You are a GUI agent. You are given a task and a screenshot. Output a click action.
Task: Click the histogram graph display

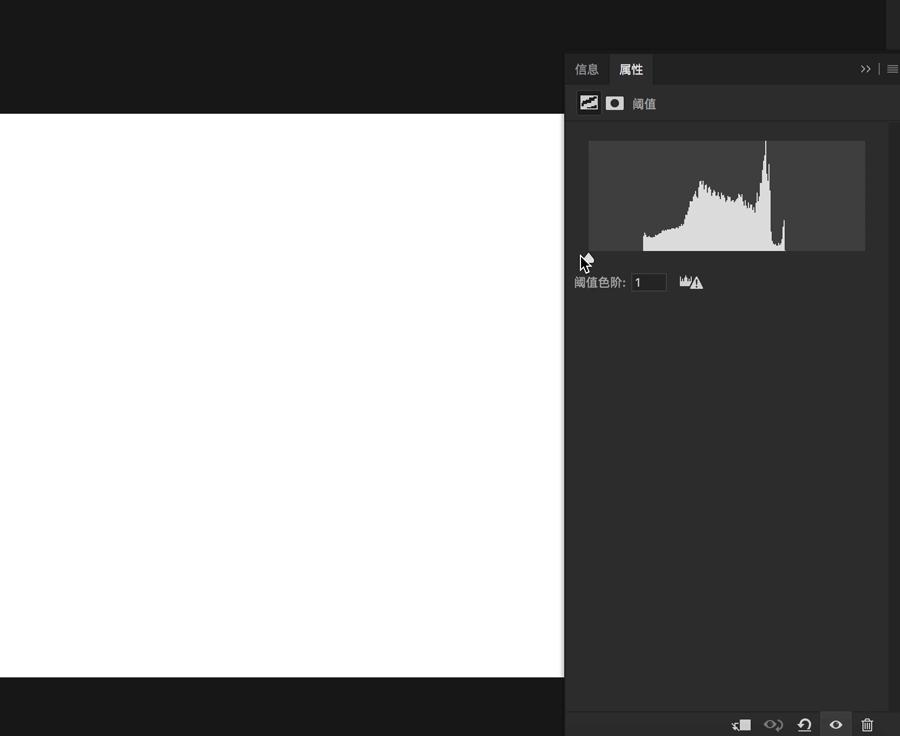(726, 196)
